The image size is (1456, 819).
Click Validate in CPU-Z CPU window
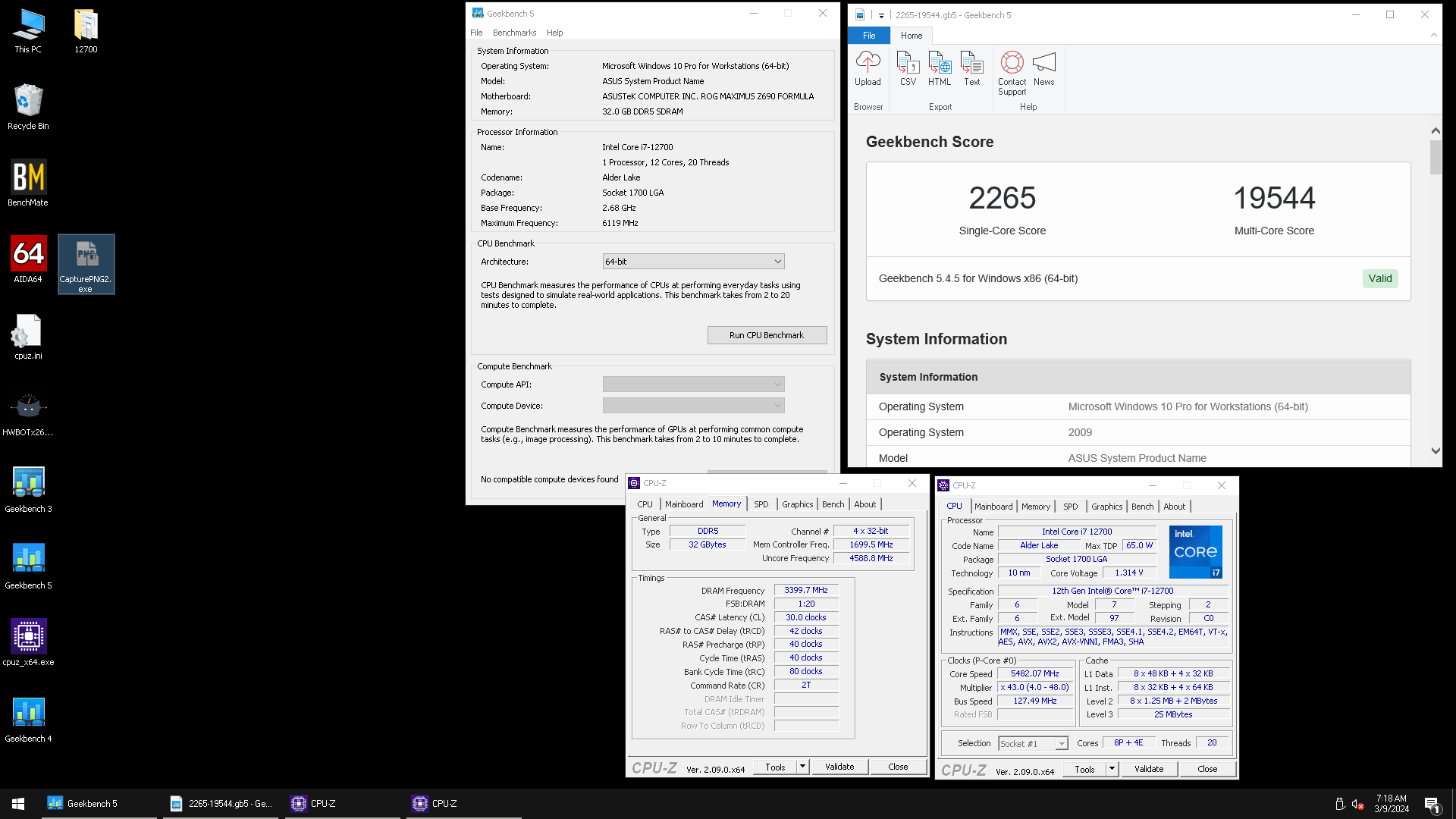[x=1149, y=769]
